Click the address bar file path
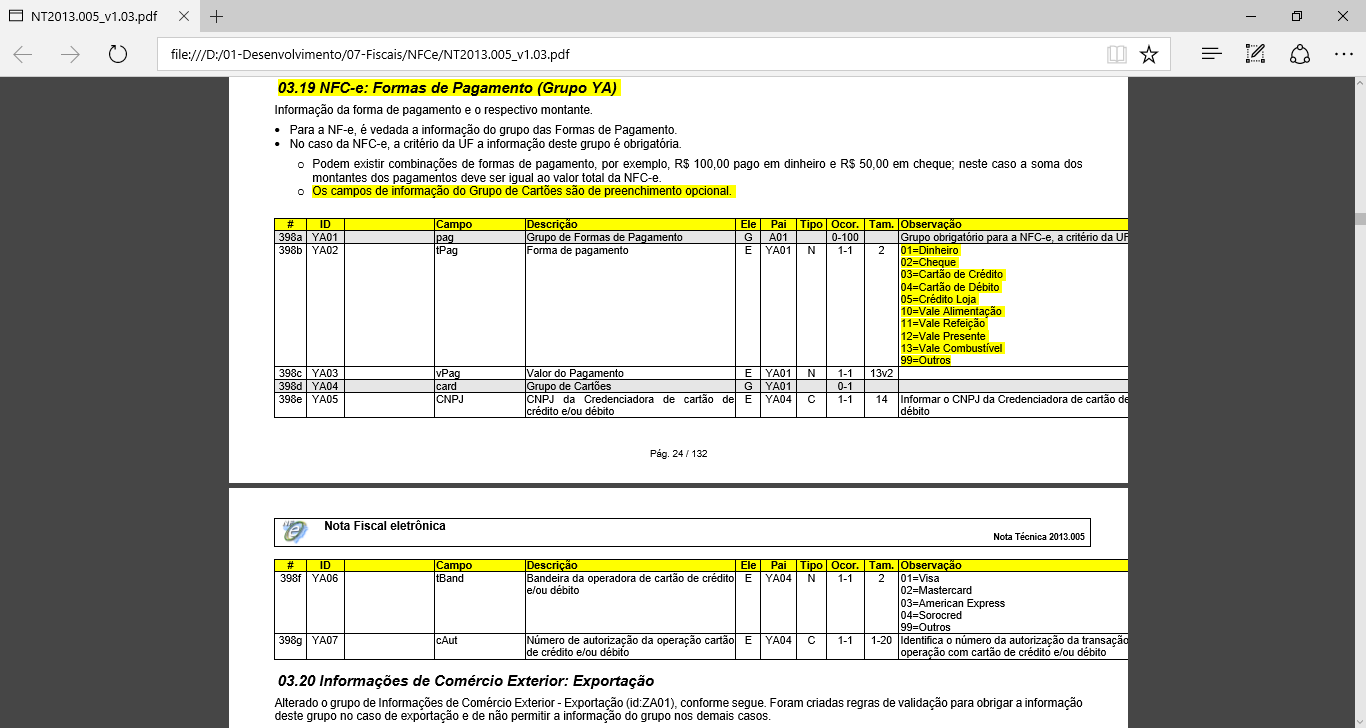 [371, 54]
